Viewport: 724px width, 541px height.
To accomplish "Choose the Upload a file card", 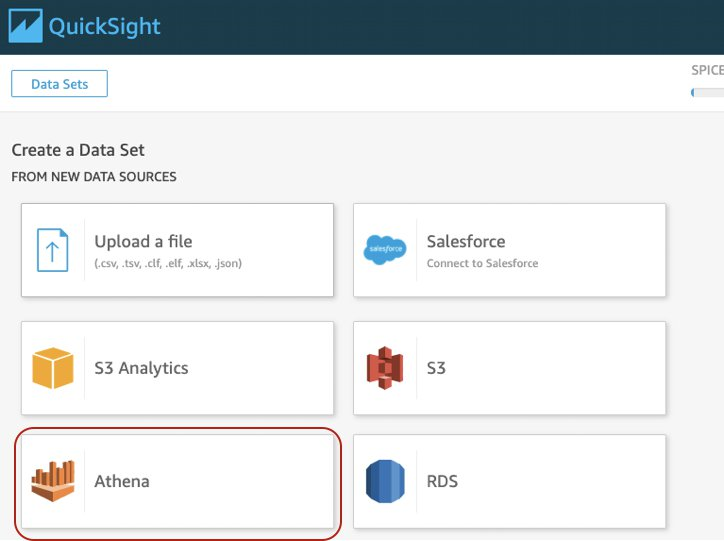I will pyautogui.click(x=177, y=250).
